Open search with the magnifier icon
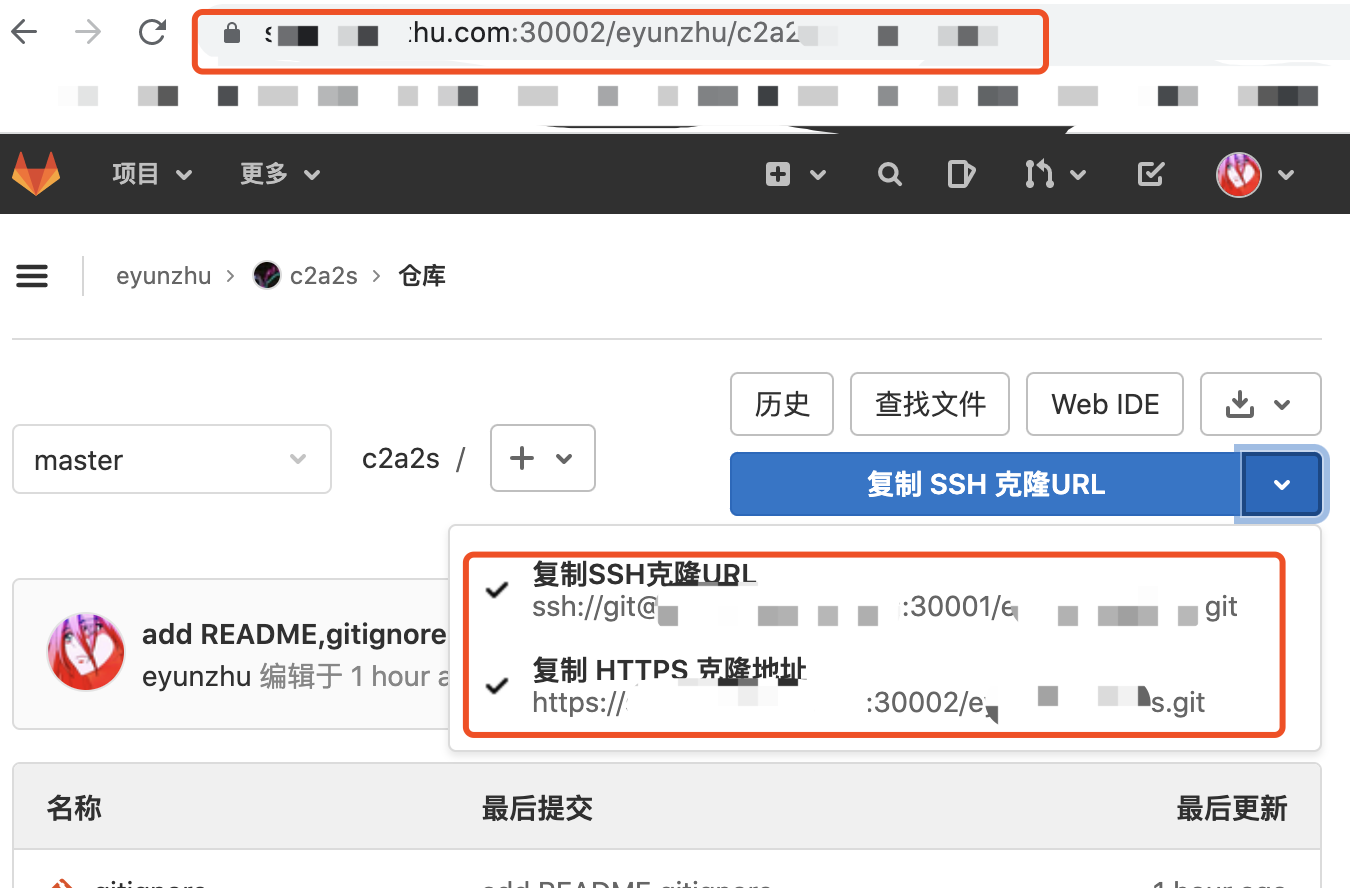The width and height of the screenshot is (1350, 888). pyautogui.click(x=889, y=175)
